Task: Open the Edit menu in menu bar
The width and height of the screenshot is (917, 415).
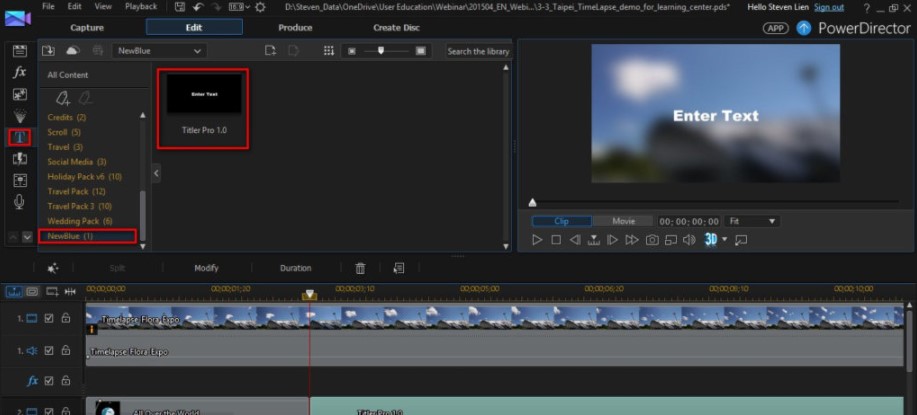Action: [74, 6]
